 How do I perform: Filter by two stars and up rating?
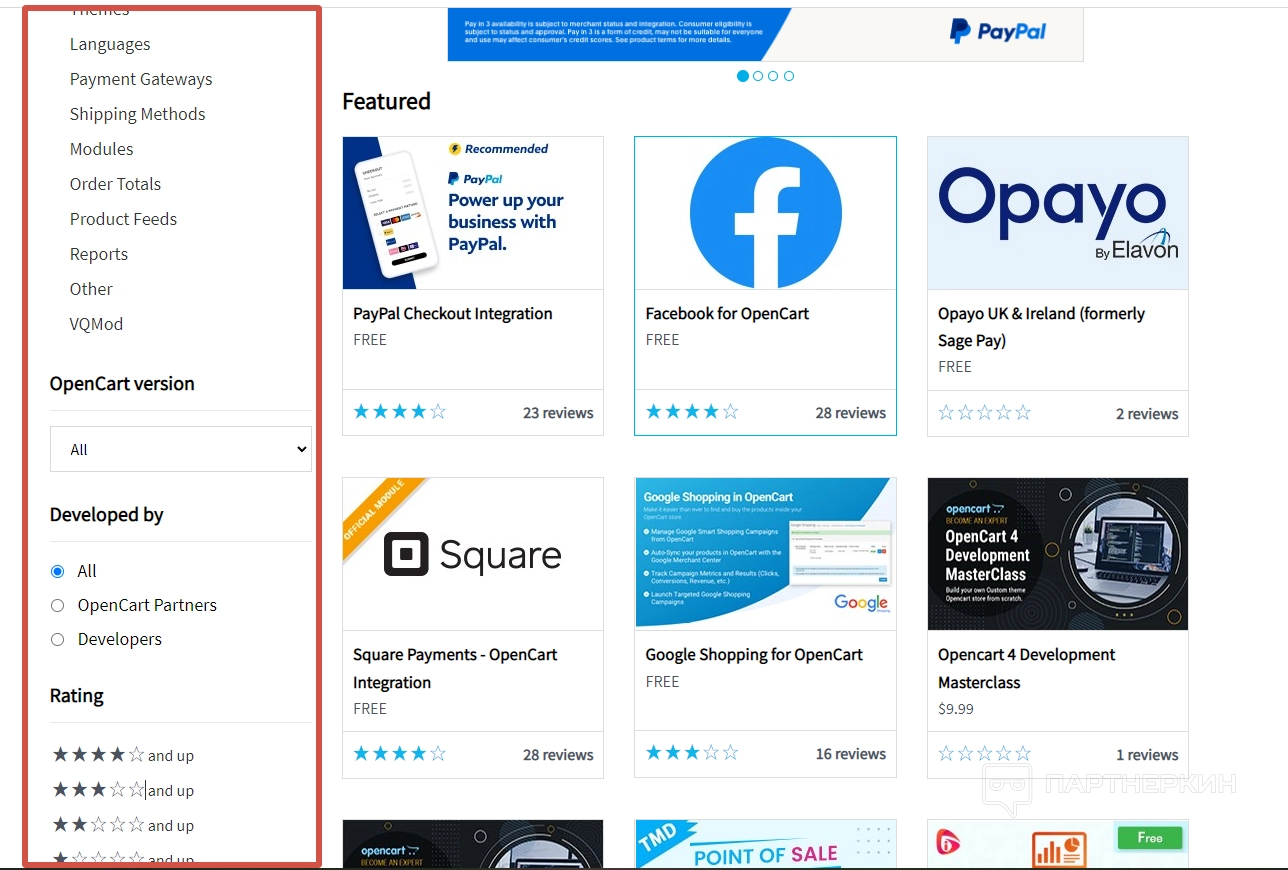tap(123, 825)
